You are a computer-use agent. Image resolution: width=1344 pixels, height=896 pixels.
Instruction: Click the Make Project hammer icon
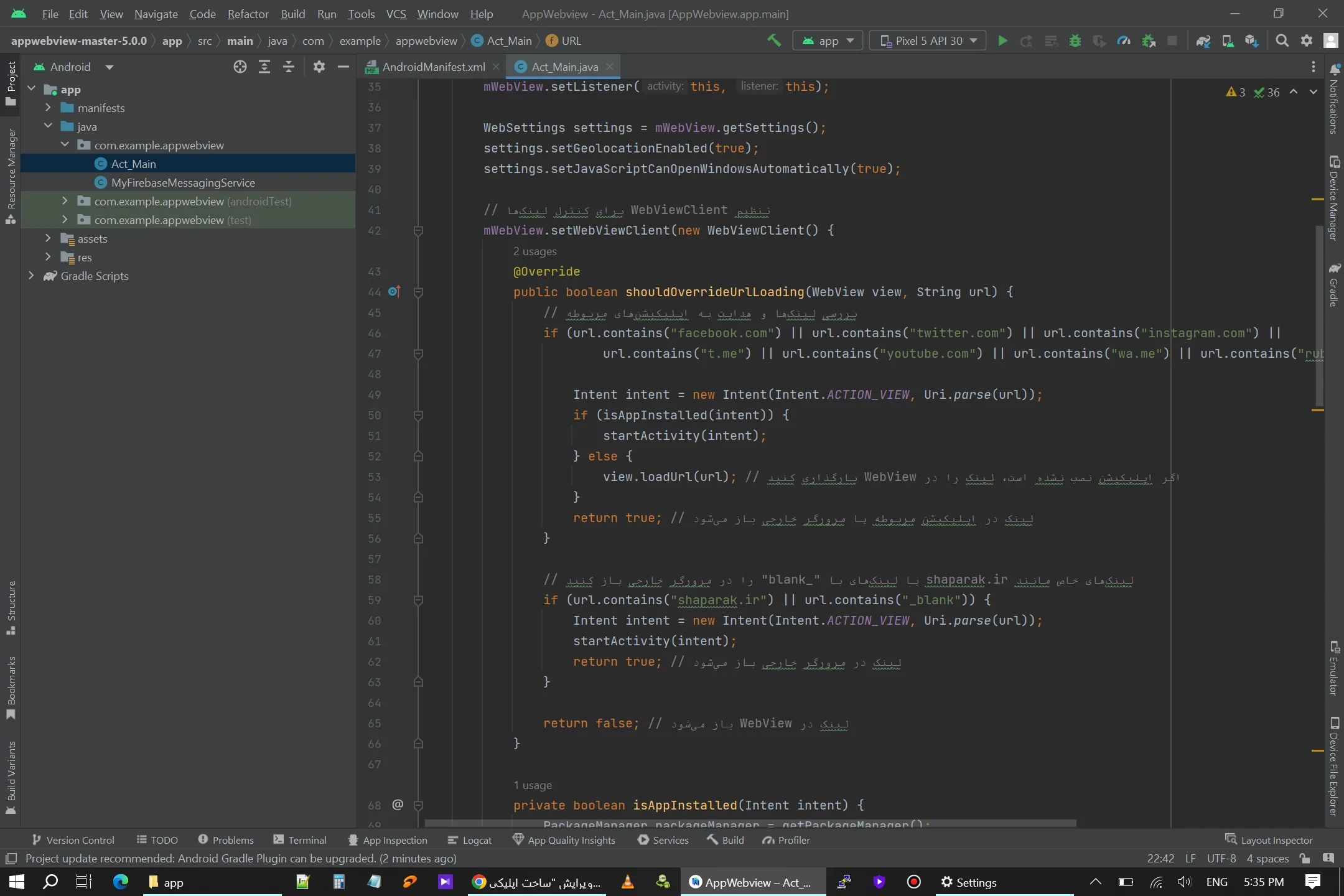tap(774, 41)
